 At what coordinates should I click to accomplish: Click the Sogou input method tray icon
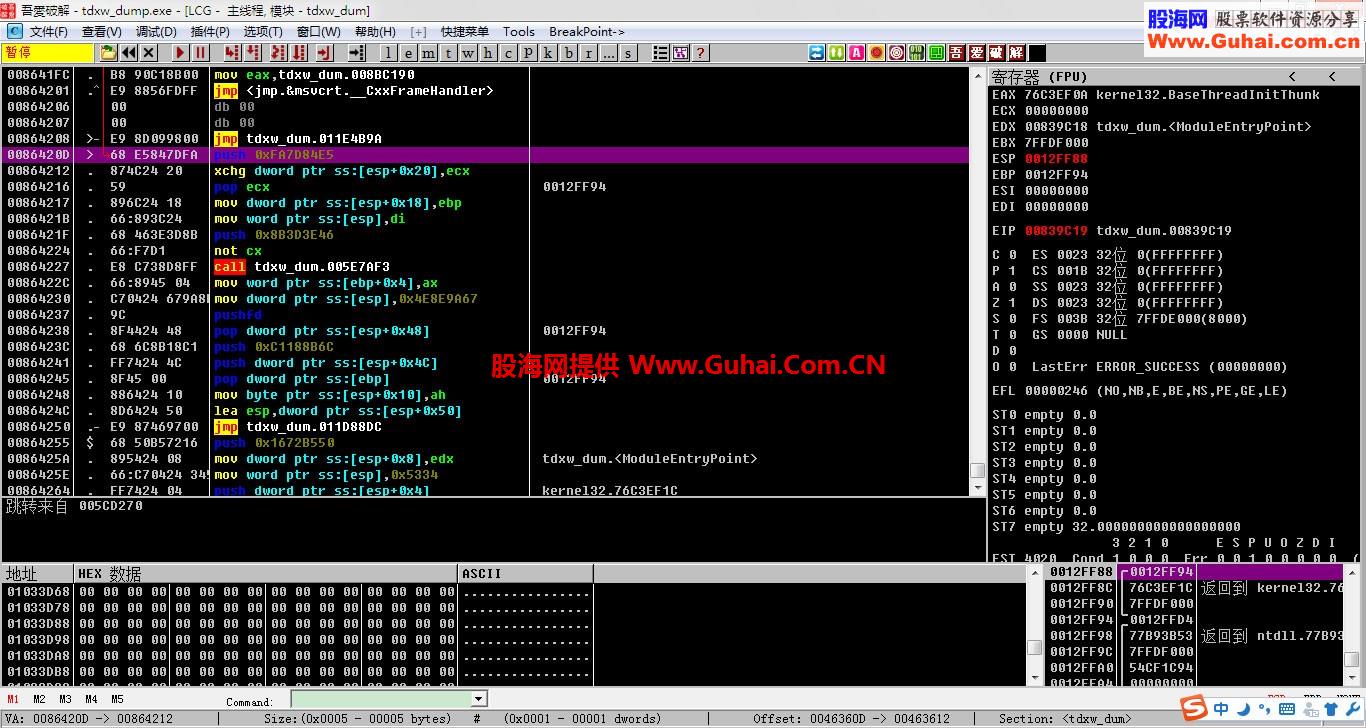(1194, 709)
